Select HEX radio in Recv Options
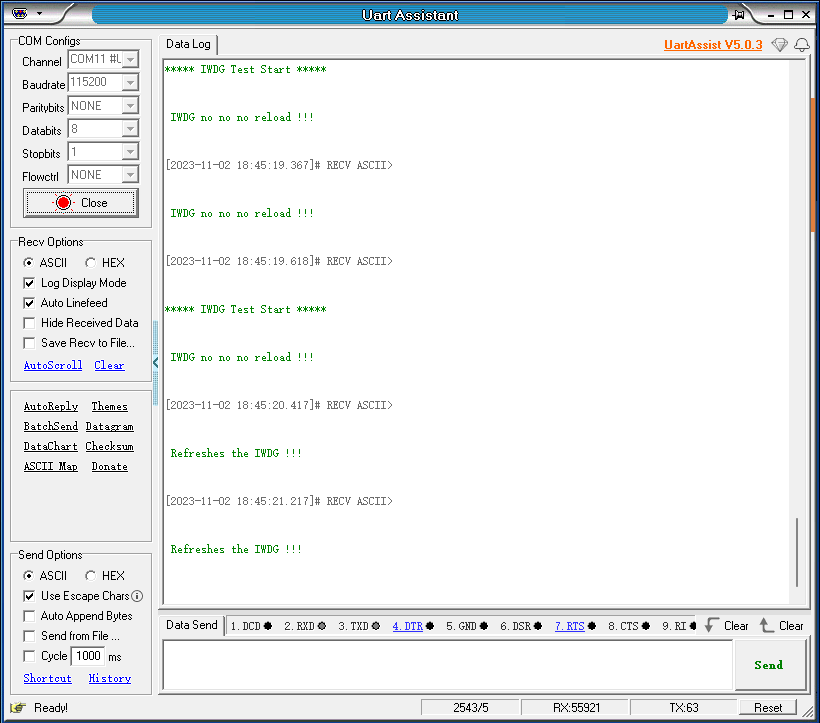Image resolution: width=820 pixels, height=723 pixels. point(91,263)
